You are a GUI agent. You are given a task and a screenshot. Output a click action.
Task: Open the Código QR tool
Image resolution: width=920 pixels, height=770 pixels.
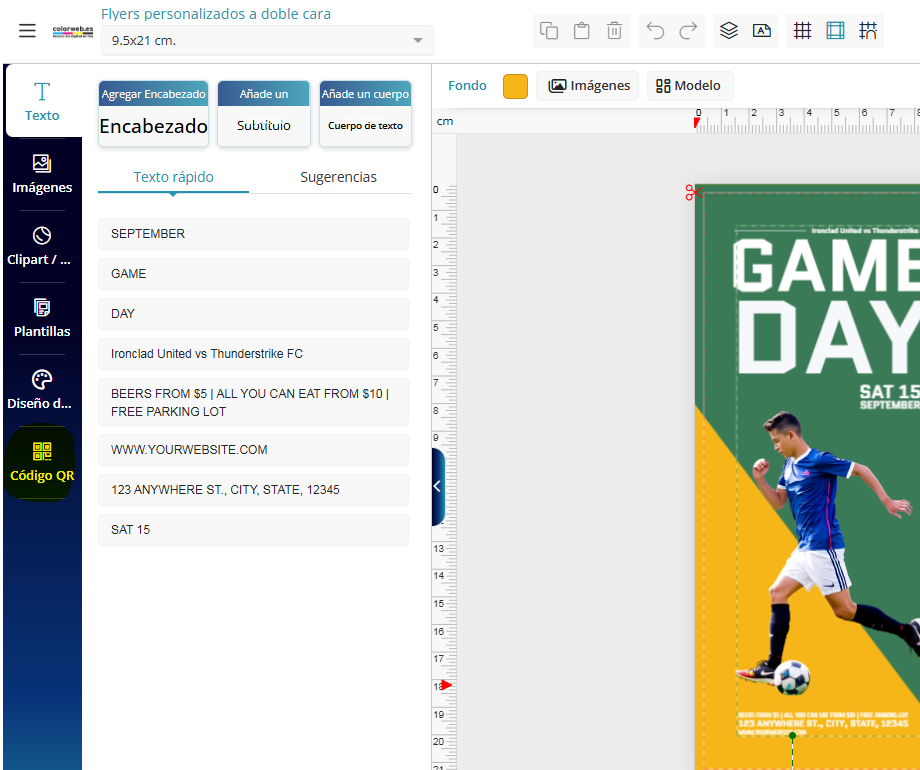(42, 462)
